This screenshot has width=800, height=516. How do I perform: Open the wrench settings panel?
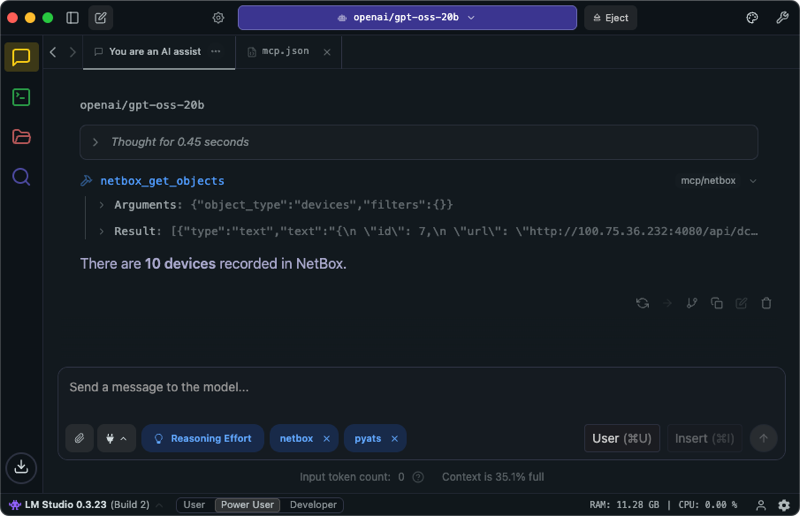click(x=782, y=18)
